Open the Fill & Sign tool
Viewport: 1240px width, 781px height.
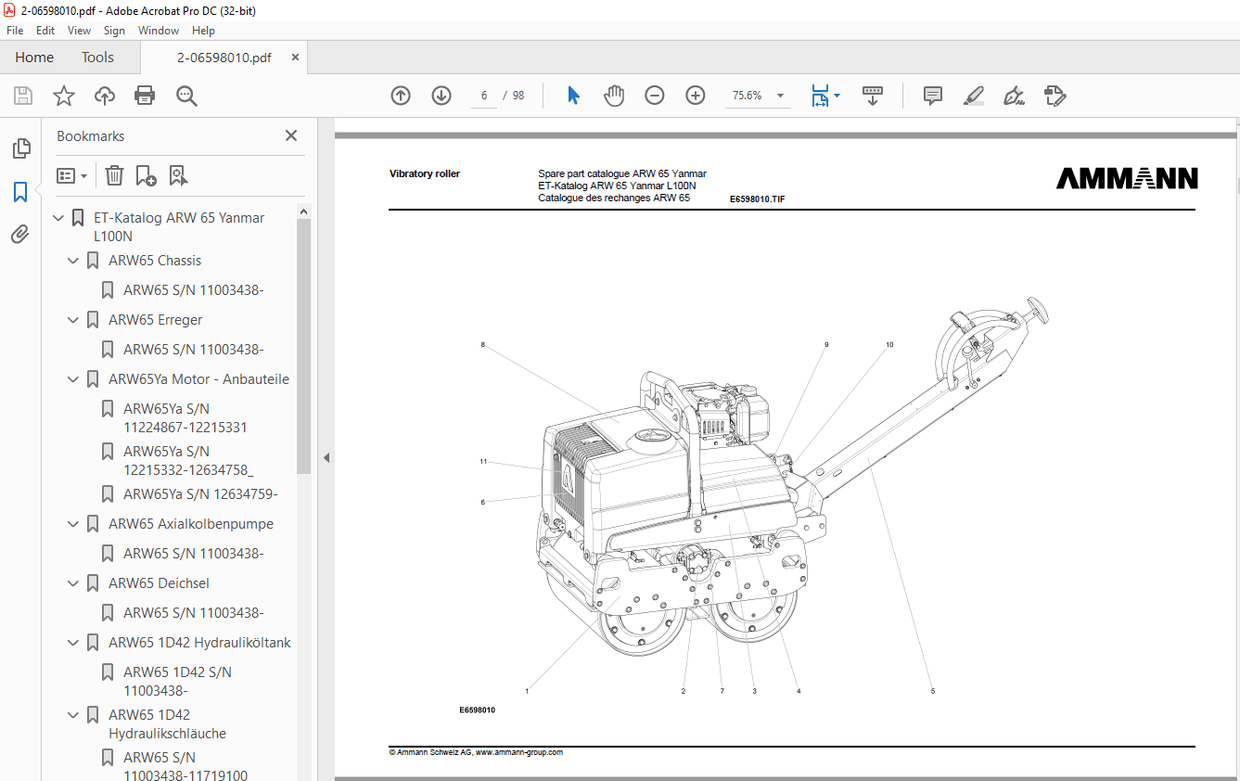[x=1013, y=95]
